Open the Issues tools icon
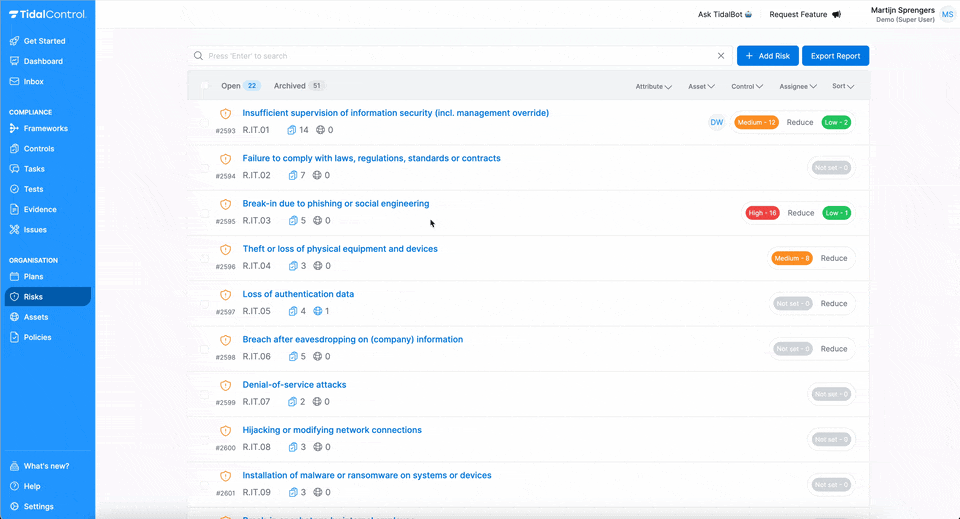960x519 pixels. pos(14,230)
